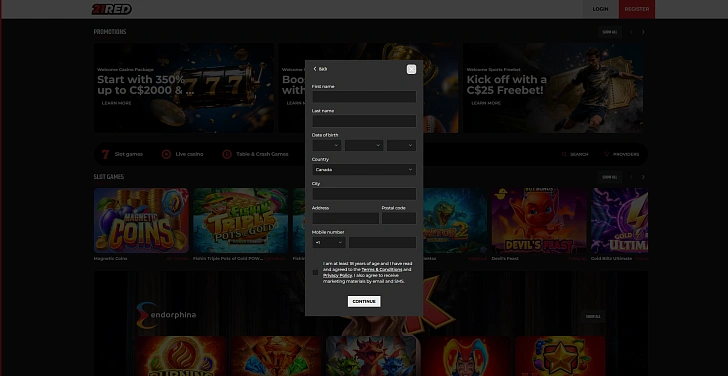Close the registration dialog with the X

tap(411, 69)
